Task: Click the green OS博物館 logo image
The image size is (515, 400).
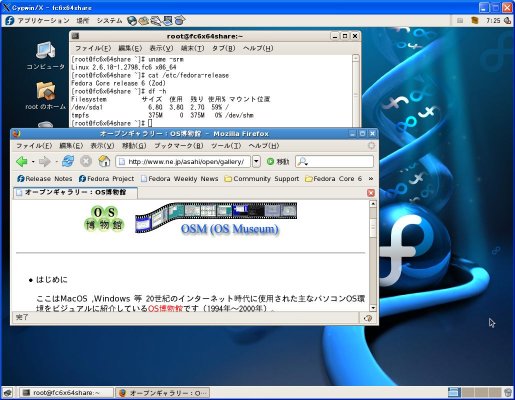Action: pos(104,218)
